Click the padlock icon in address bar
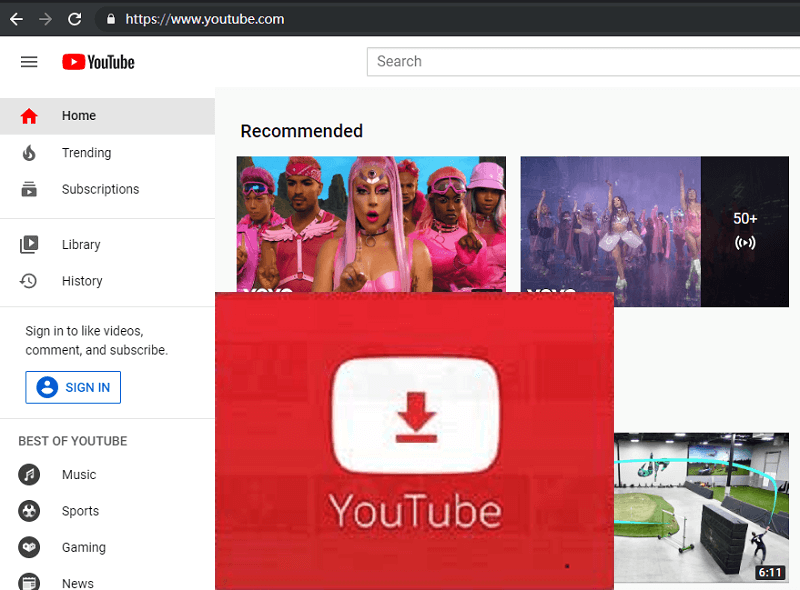The image size is (800, 590). coord(111,19)
